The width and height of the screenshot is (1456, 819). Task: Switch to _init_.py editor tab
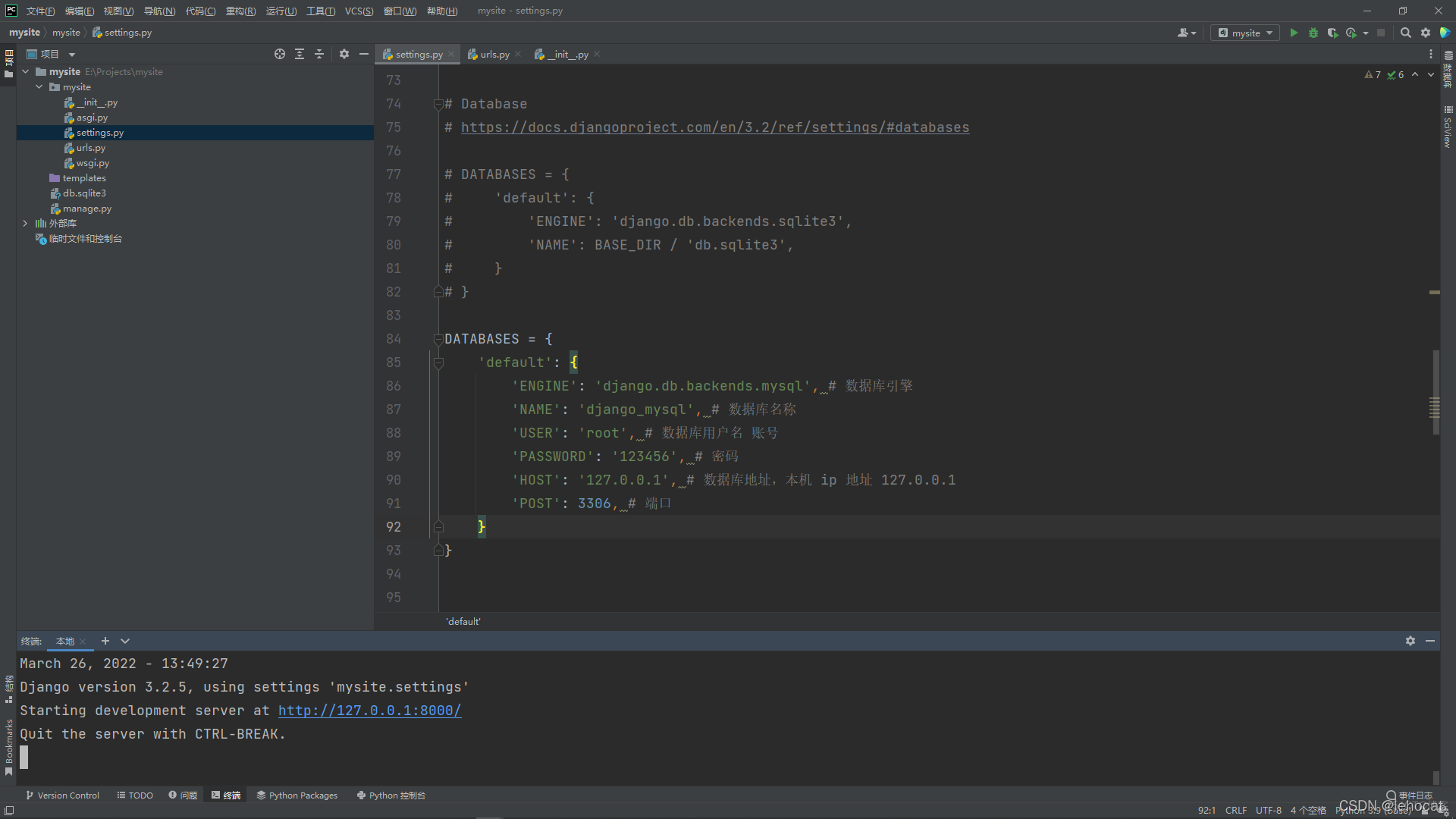[567, 54]
